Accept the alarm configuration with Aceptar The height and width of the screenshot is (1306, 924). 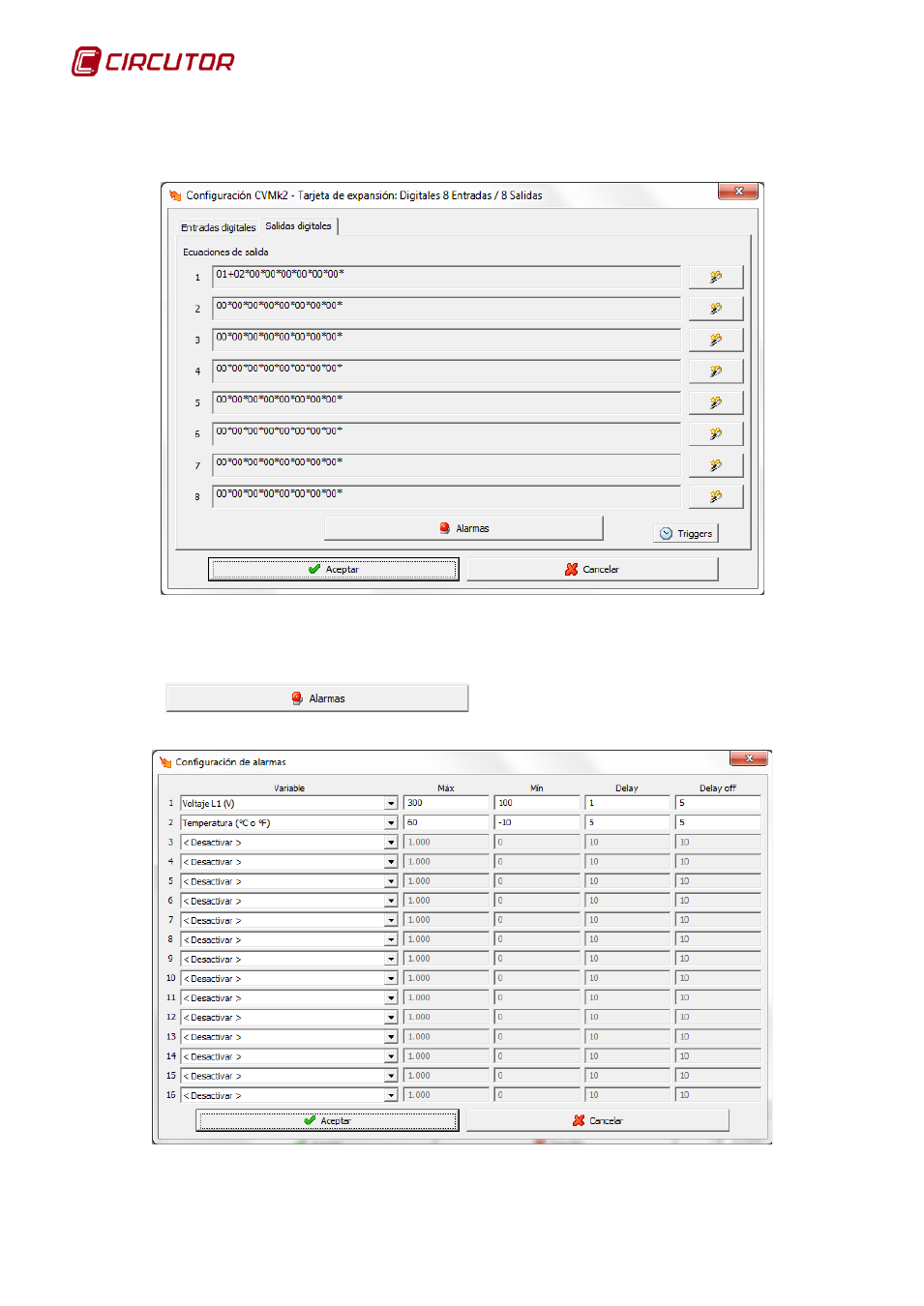tap(327, 1120)
